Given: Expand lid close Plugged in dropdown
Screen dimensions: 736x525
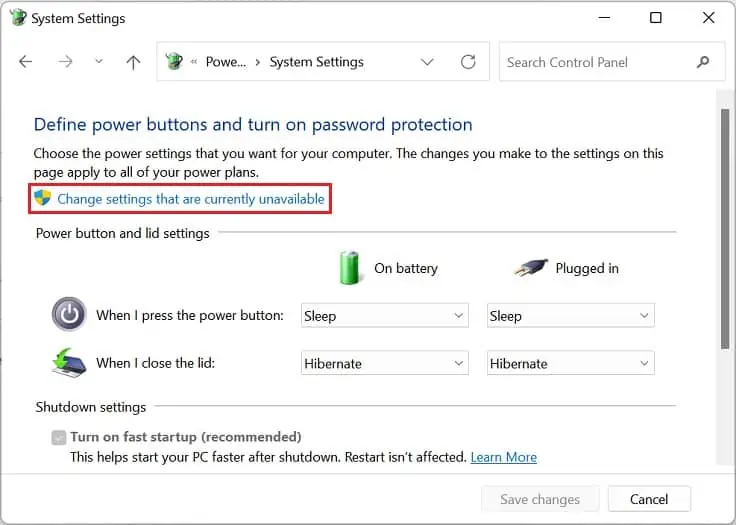Looking at the screenshot, I should click(x=570, y=364).
